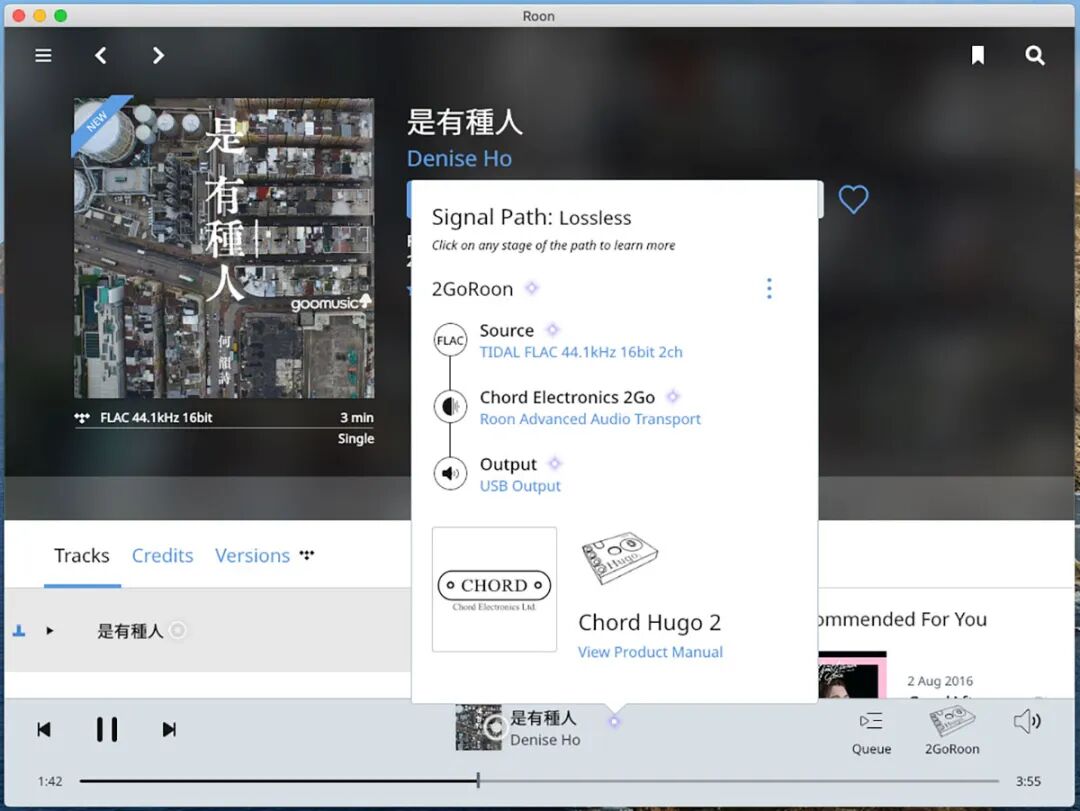Open the 2GoRoon zone picker
1080x811 pixels.
point(952,731)
